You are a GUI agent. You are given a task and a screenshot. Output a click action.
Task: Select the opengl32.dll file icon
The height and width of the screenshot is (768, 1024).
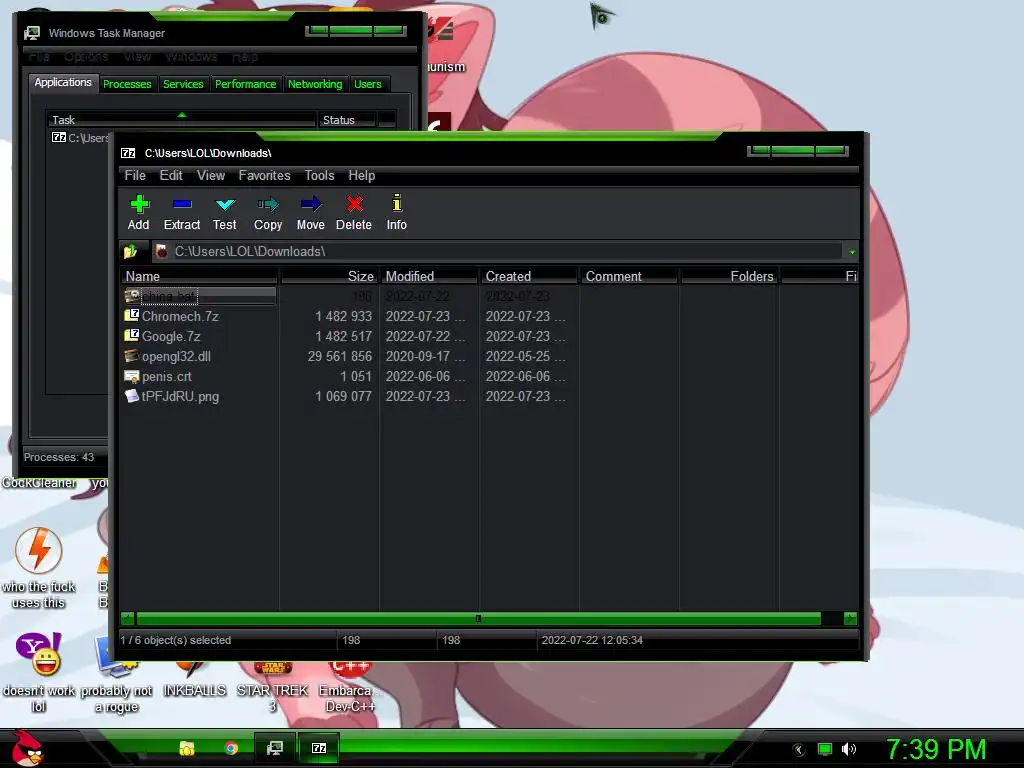[x=131, y=356]
